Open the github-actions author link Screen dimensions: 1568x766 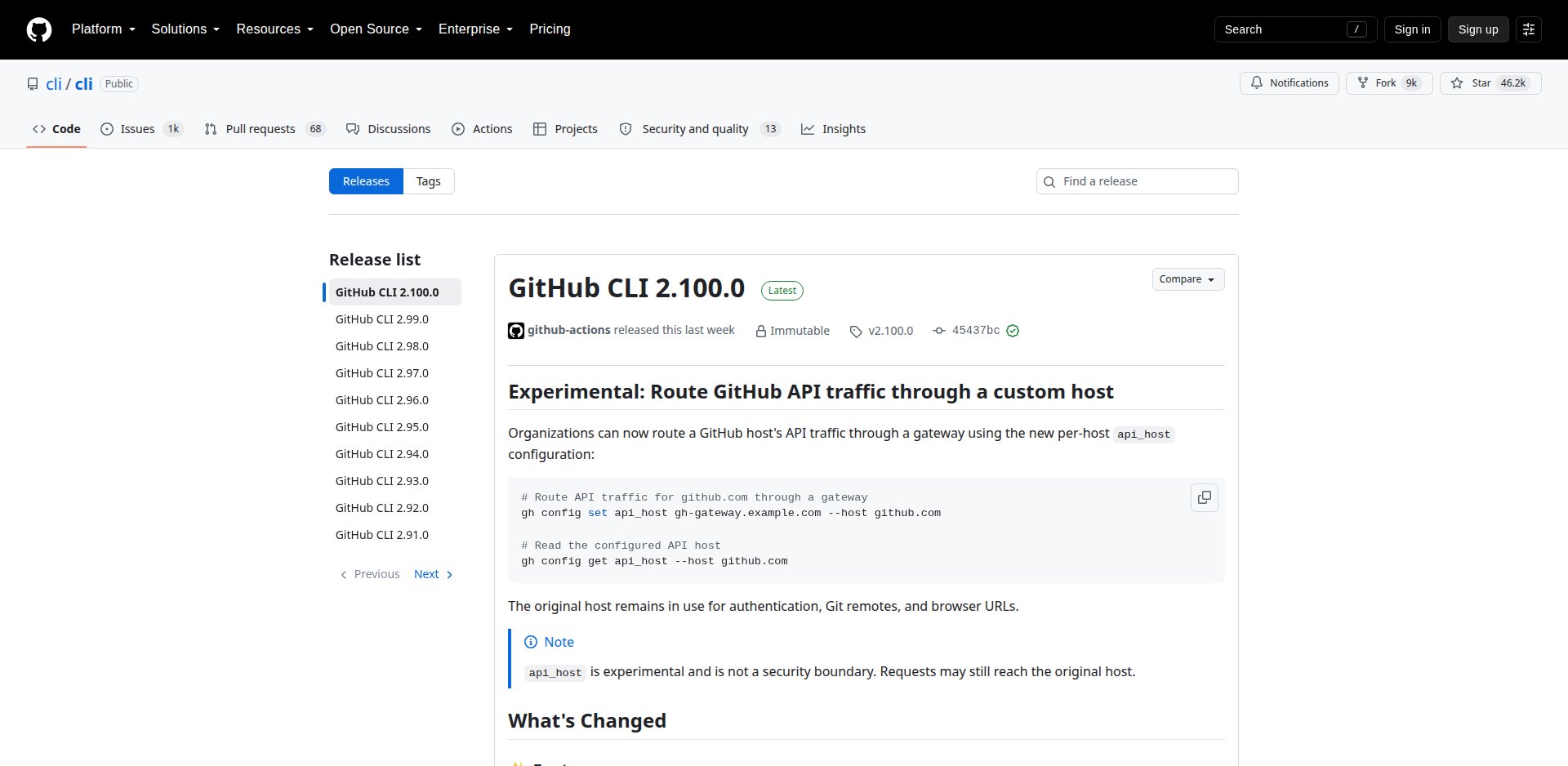tap(568, 330)
